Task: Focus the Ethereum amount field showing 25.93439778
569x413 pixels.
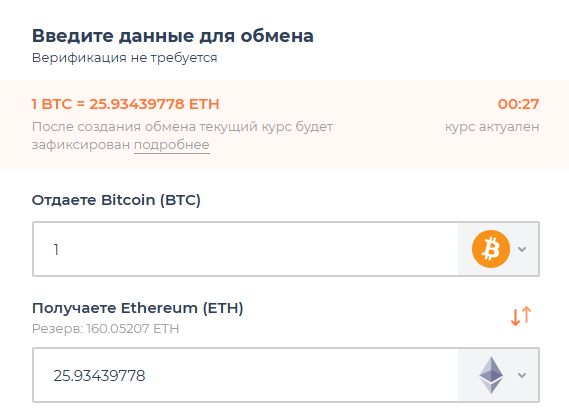Action: coord(245,375)
